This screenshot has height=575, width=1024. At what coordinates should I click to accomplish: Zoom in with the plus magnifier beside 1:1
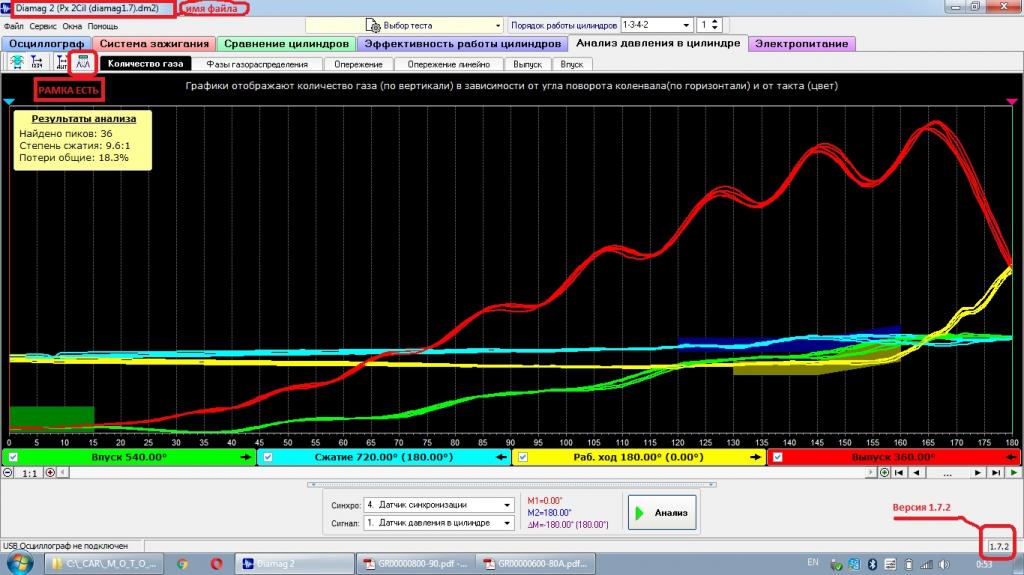50,472
